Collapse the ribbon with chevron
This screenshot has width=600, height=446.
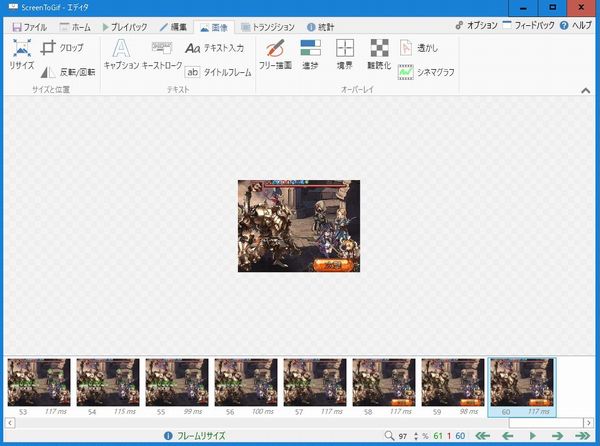[x=585, y=91]
